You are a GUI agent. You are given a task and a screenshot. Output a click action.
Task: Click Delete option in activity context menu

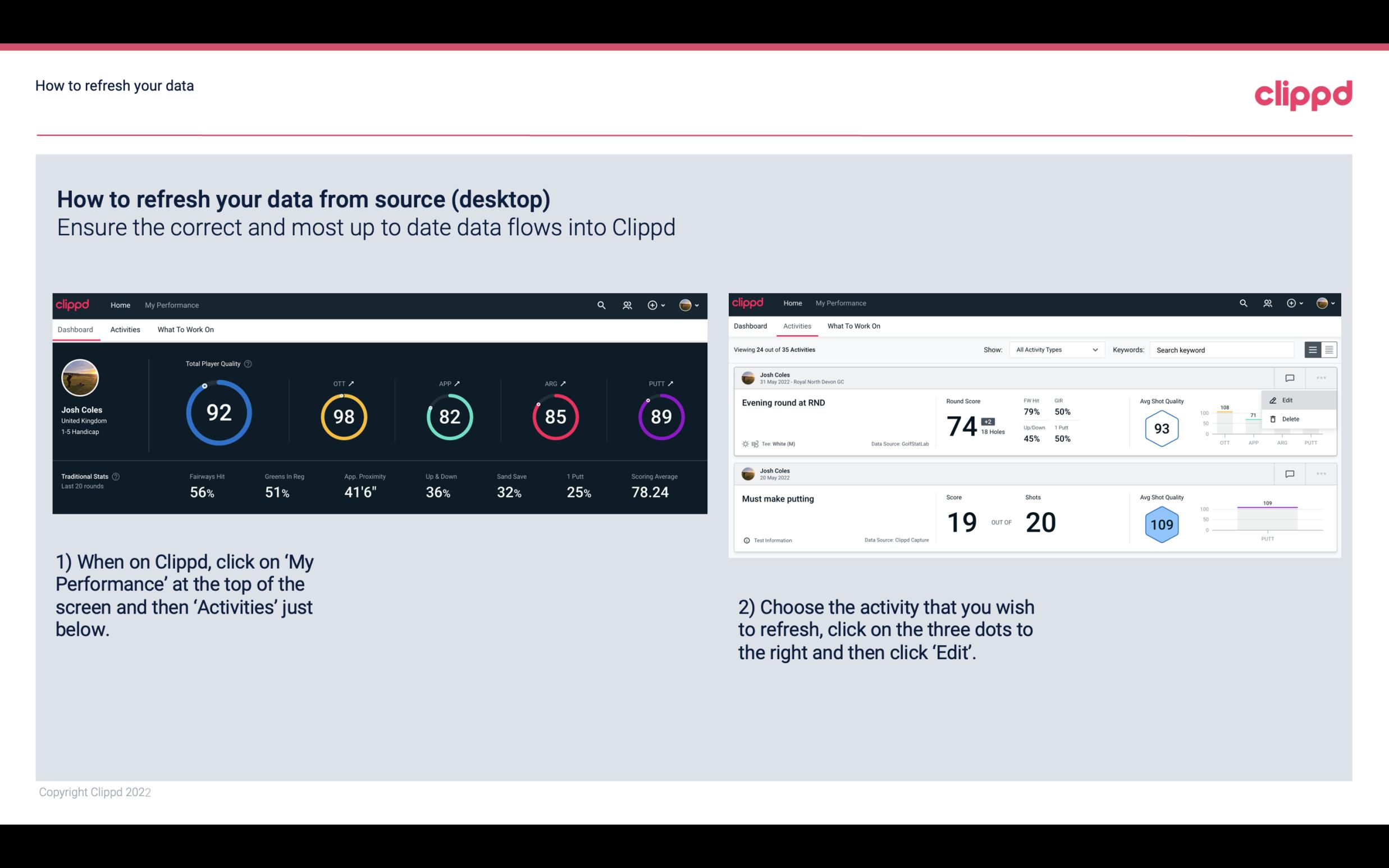pyautogui.click(x=1291, y=419)
